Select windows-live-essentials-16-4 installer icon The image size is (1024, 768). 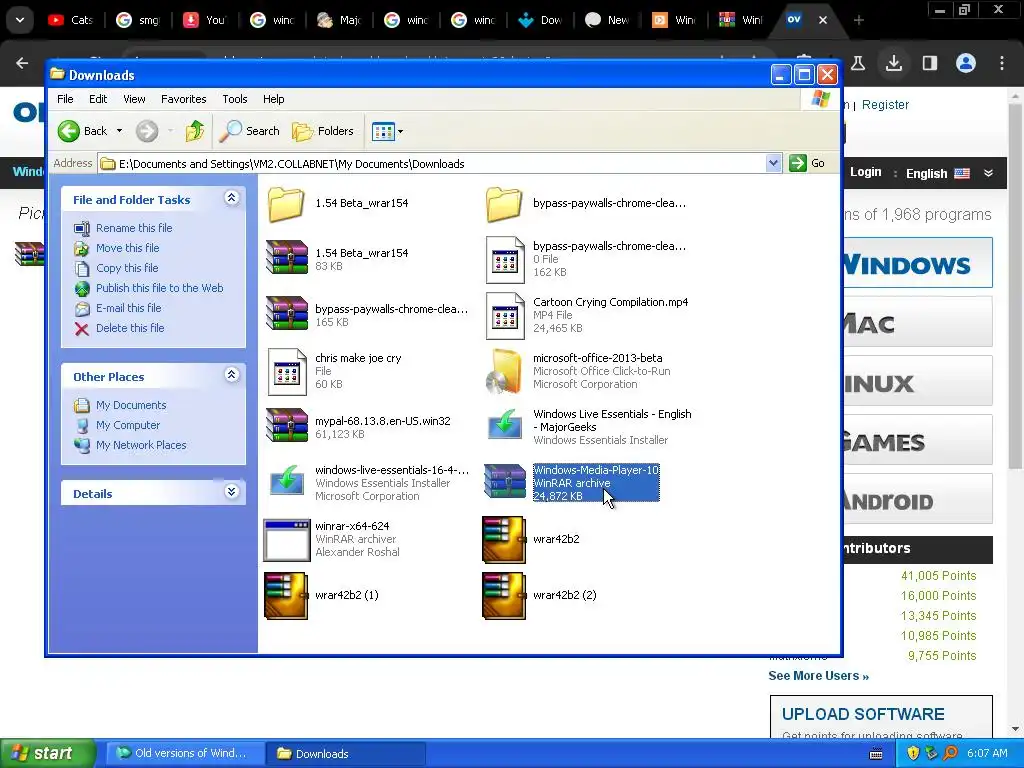click(287, 481)
